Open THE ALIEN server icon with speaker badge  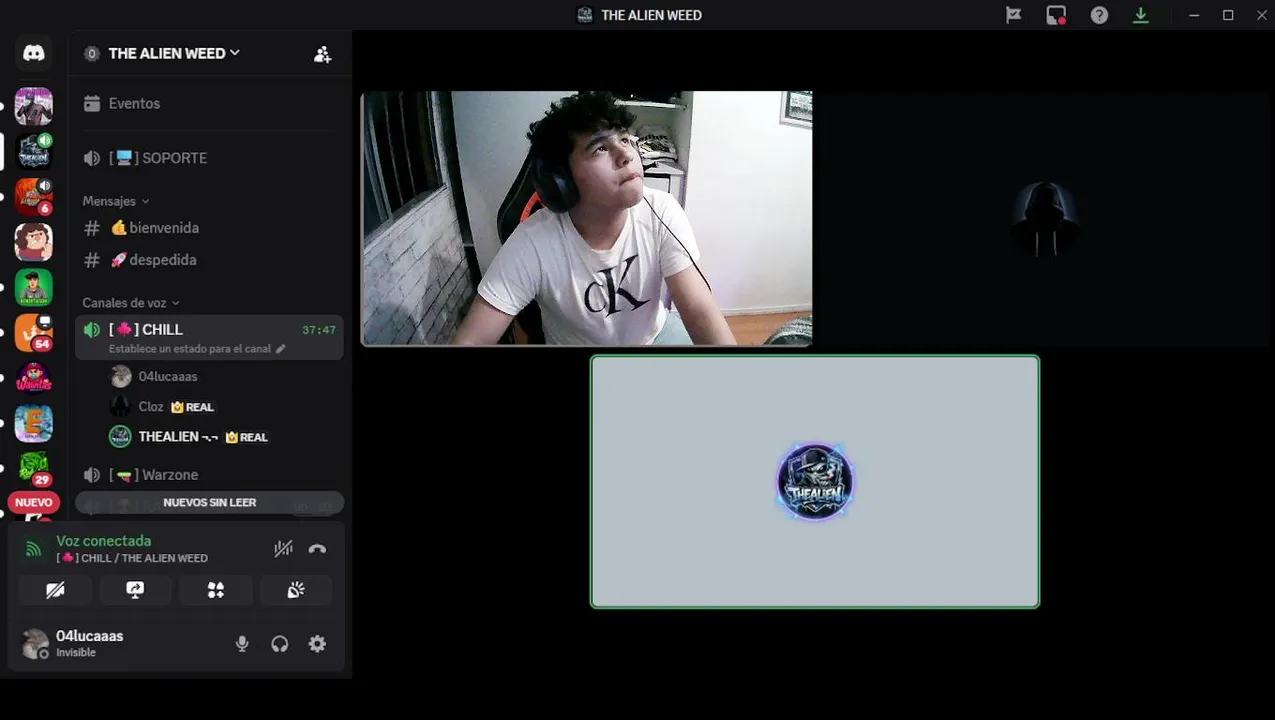click(x=33, y=151)
